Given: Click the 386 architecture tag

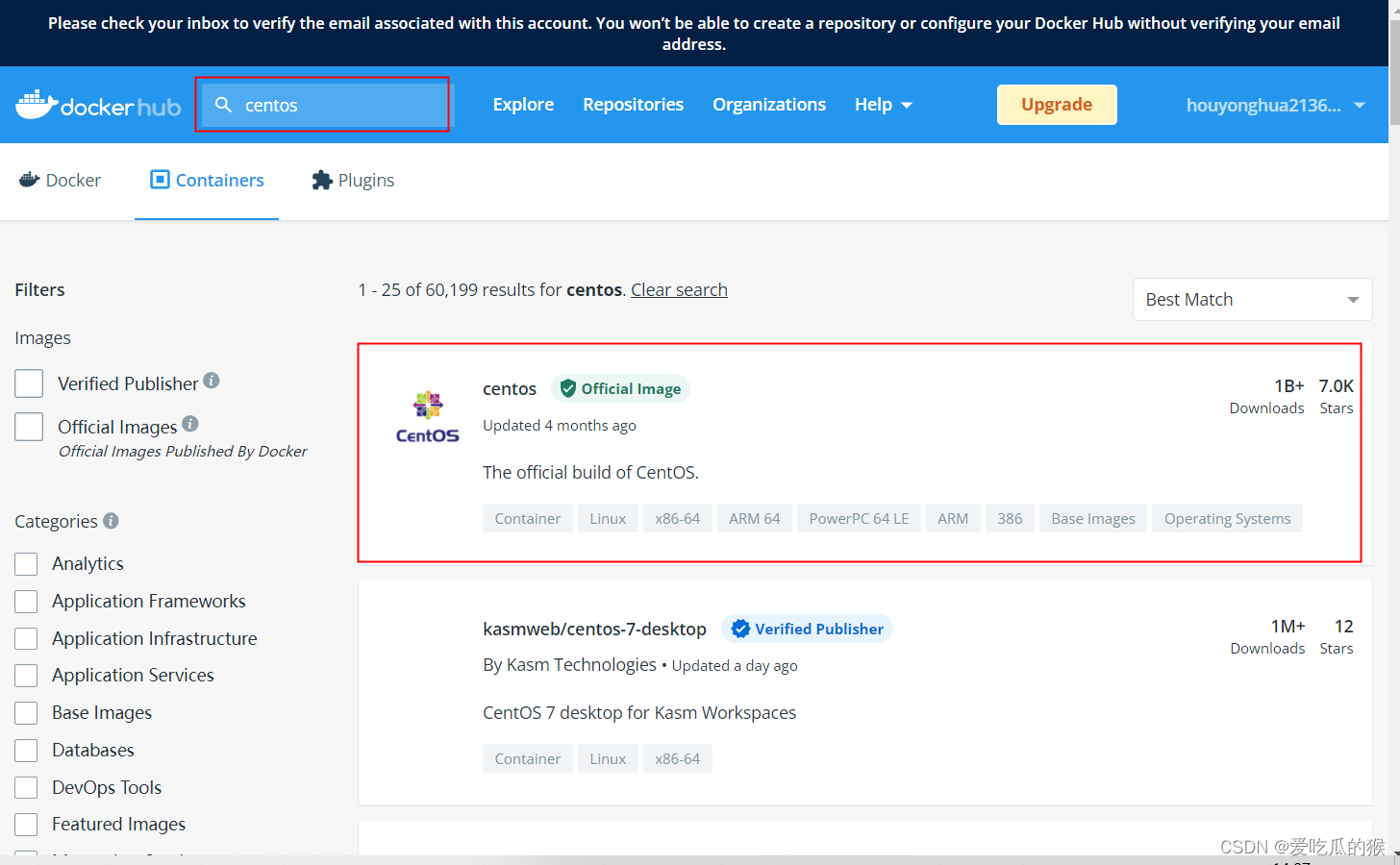Looking at the screenshot, I should click(1010, 518).
